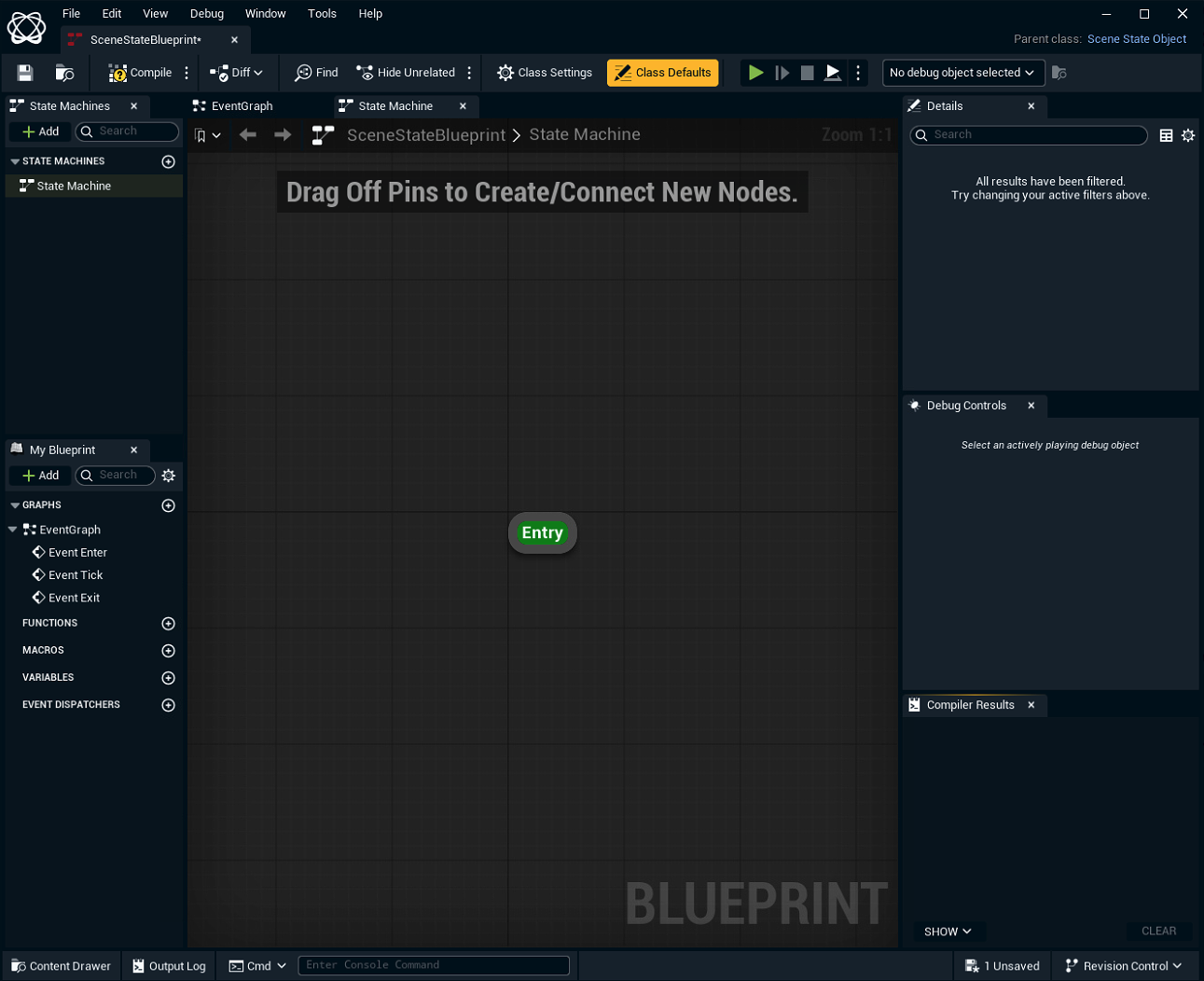
Task: Open My Blueprint settings gear
Action: 168,476
